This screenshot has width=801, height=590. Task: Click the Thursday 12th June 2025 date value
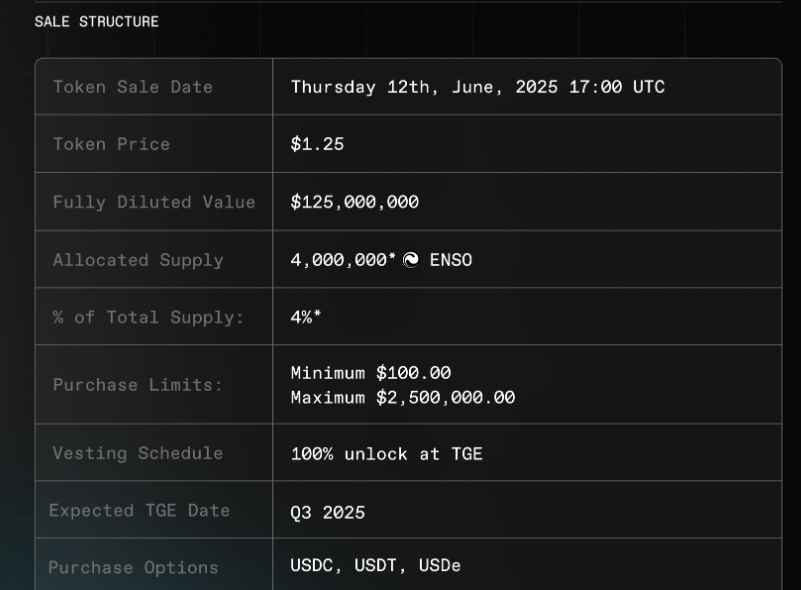pyautogui.click(x=478, y=87)
